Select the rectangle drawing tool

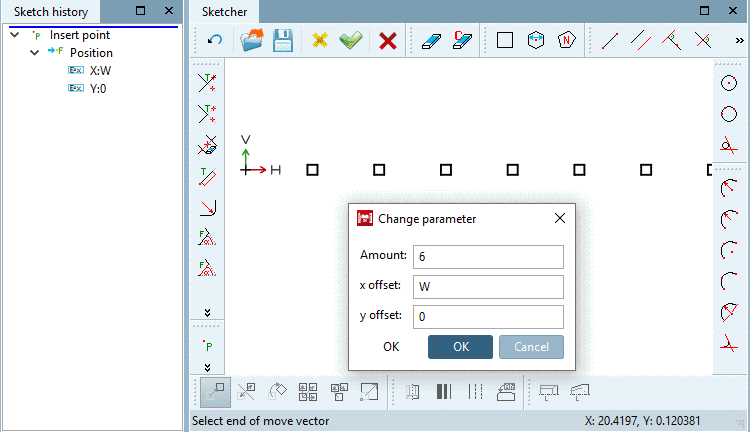tap(505, 40)
